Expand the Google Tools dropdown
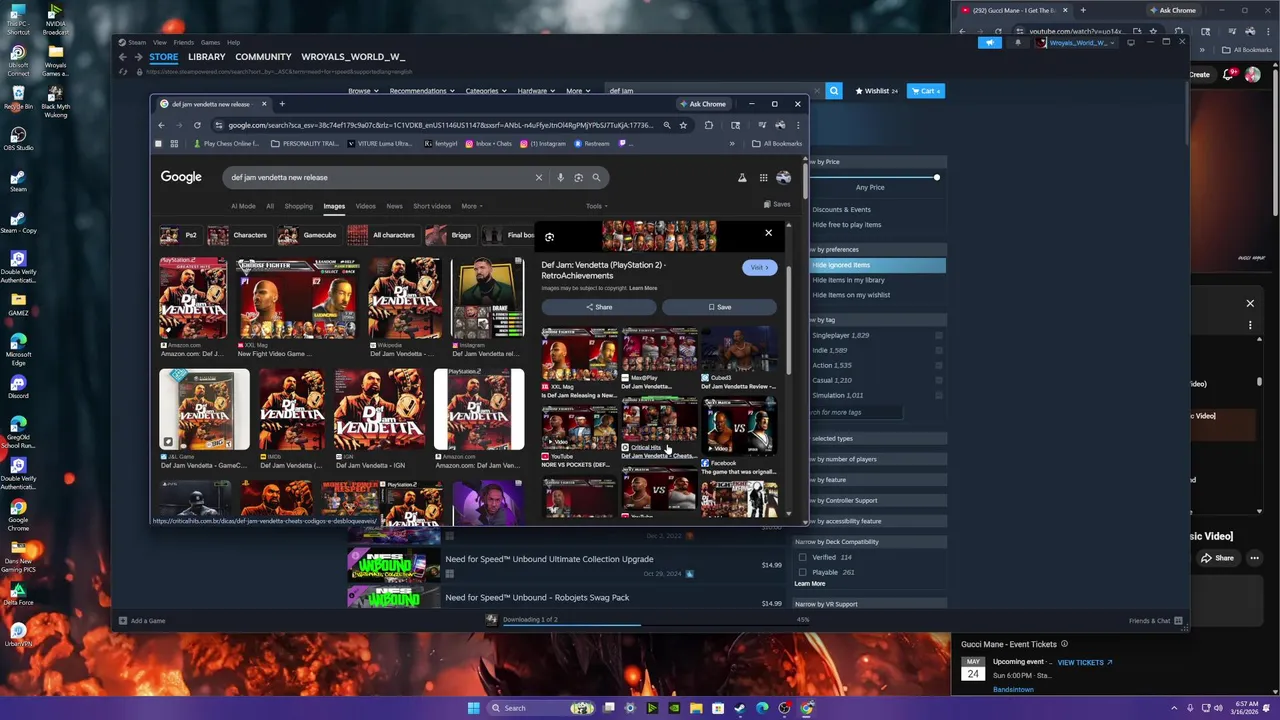The image size is (1280, 720). 596,206
